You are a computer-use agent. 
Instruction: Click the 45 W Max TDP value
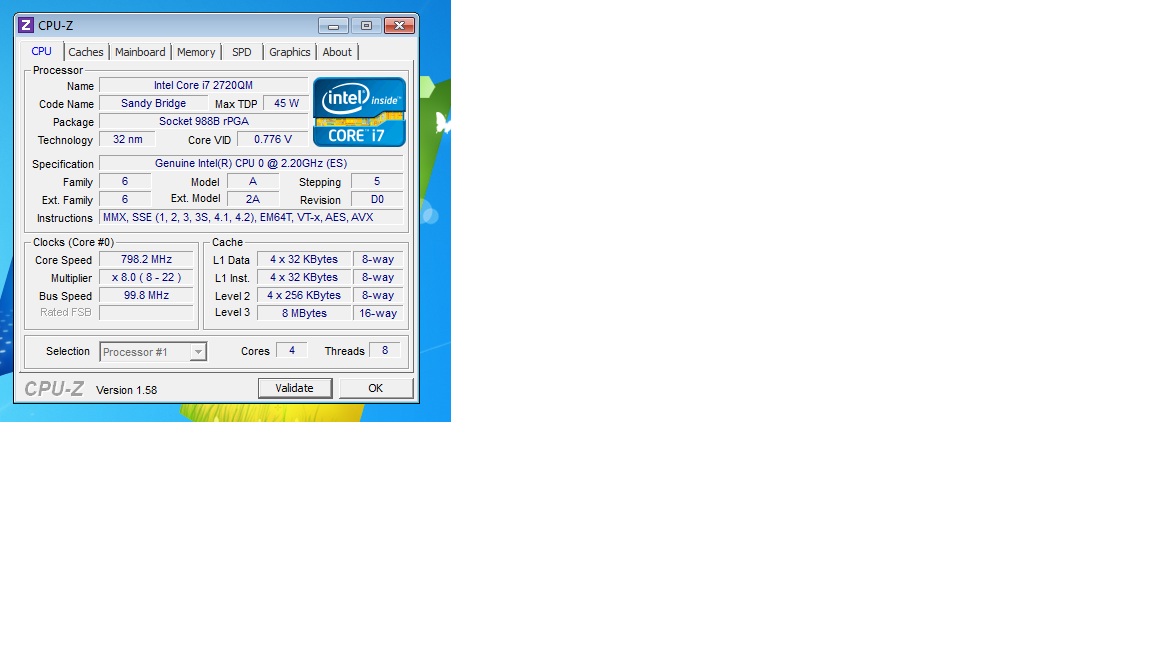pyautogui.click(x=287, y=104)
